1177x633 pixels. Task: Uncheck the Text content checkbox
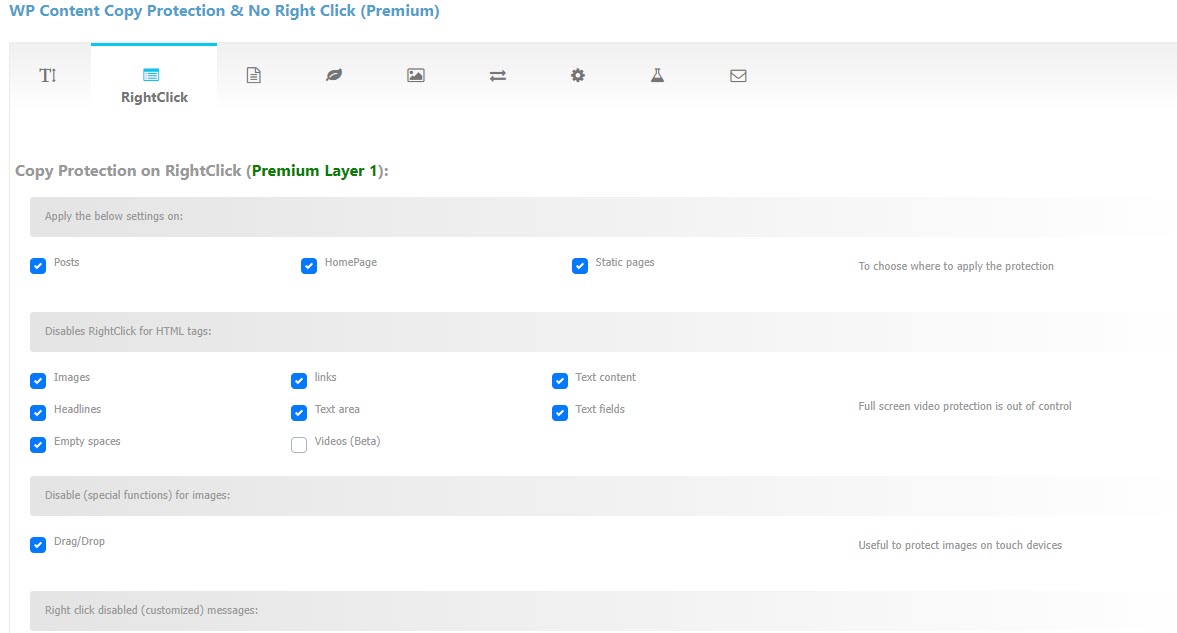pyautogui.click(x=560, y=381)
